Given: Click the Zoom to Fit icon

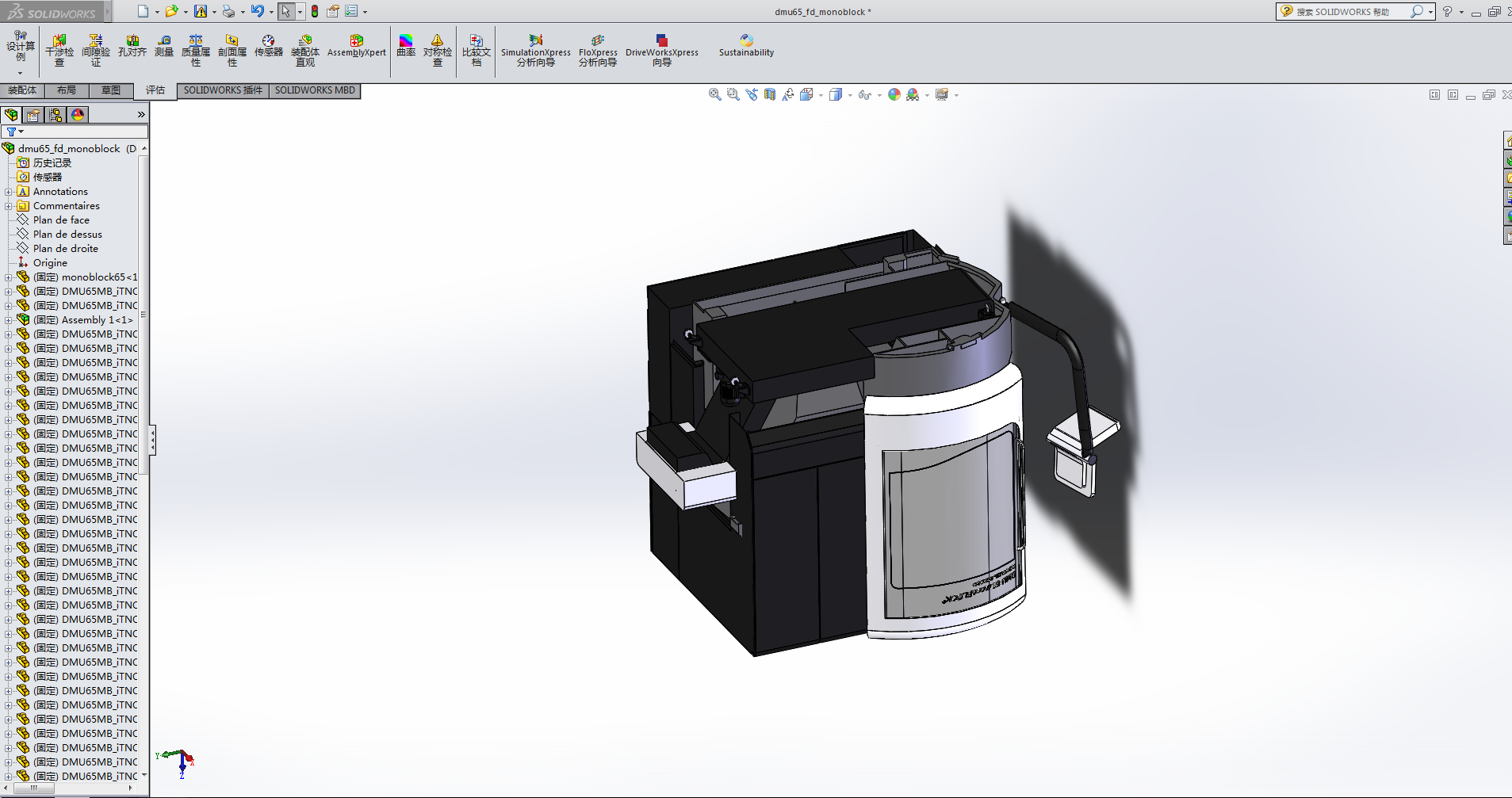Looking at the screenshot, I should pos(714,95).
